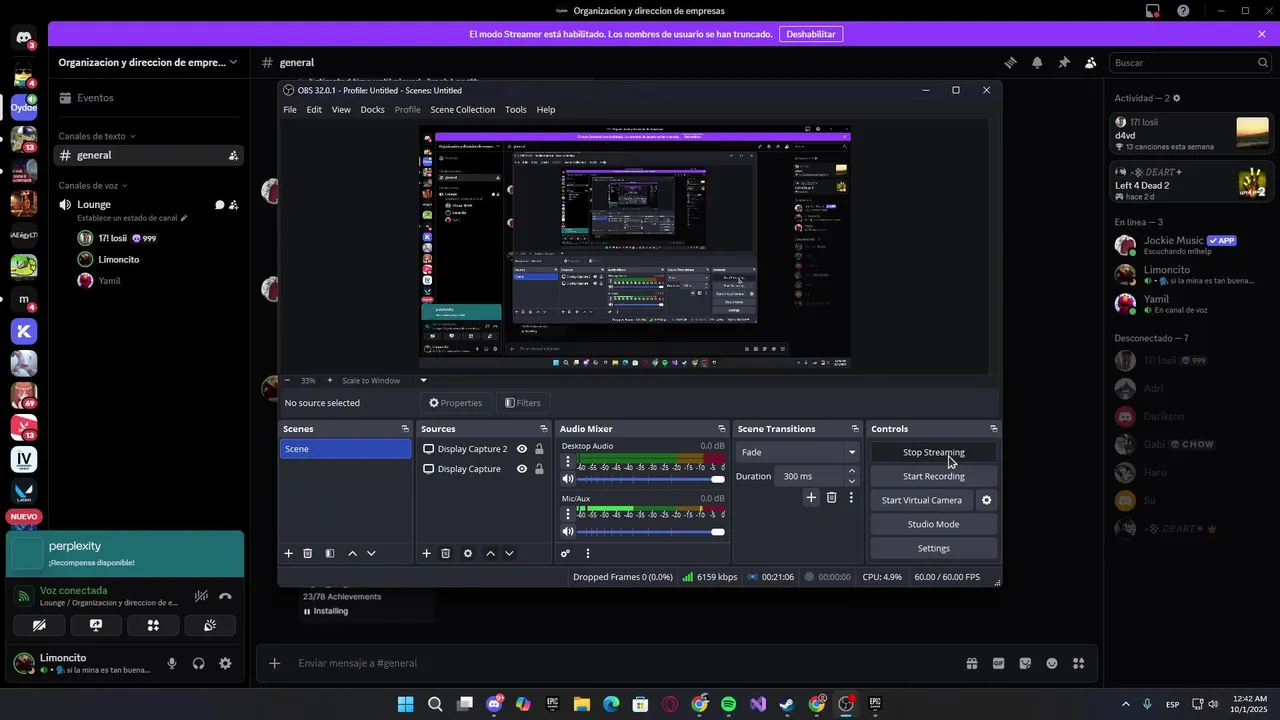Click Start Virtual Camera button

(922, 500)
